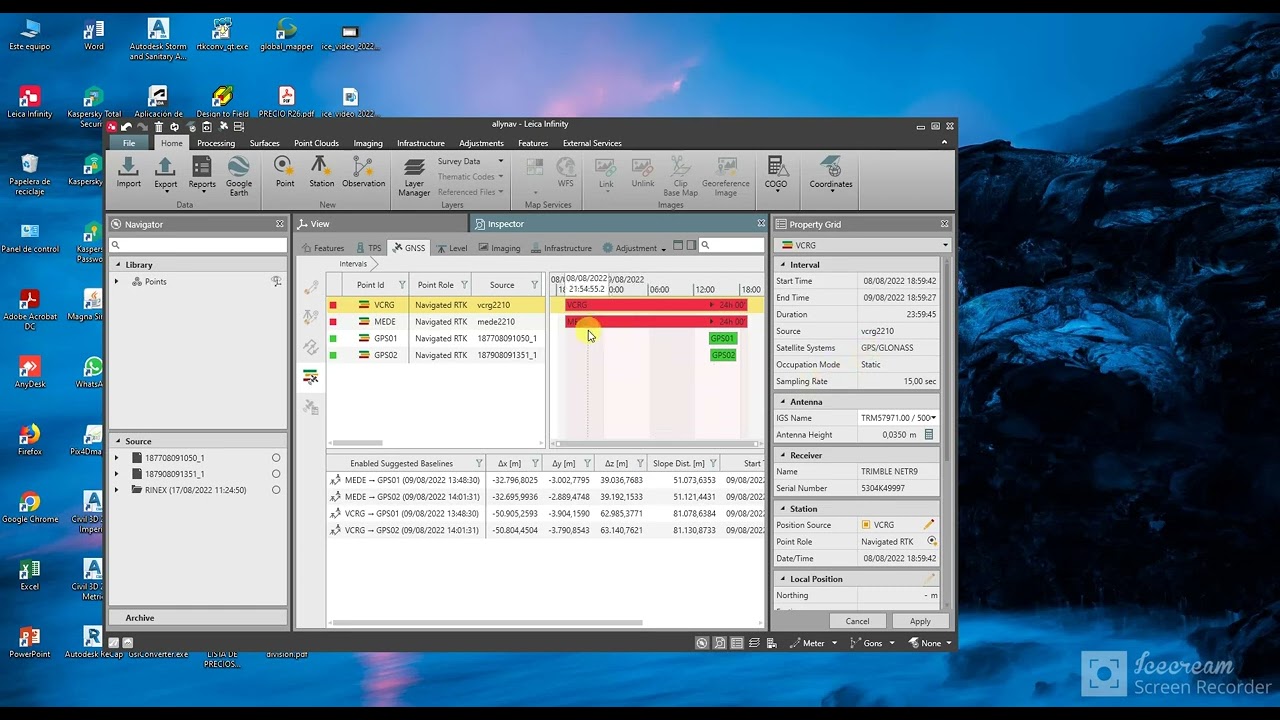1280x720 pixels.
Task: Click the Inspector search field
Action: pyautogui.click(x=731, y=245)
